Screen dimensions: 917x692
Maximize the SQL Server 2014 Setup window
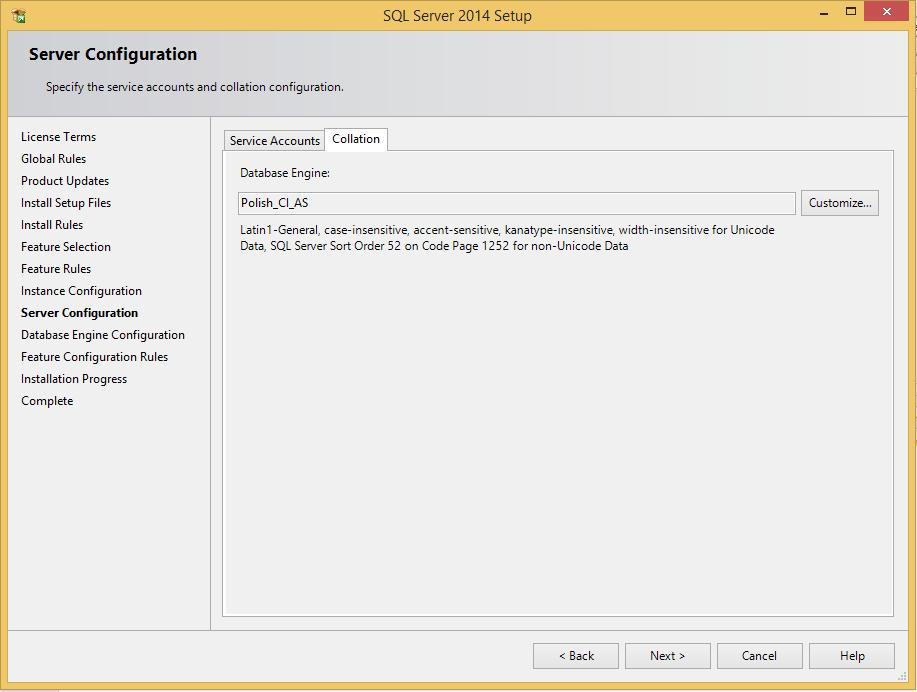(851, 11)
